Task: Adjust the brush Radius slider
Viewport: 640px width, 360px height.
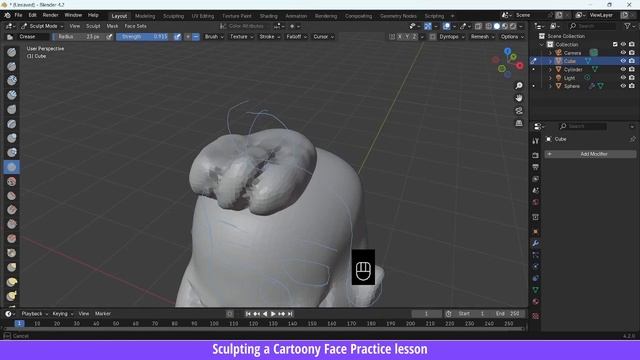Action: [x=78, y=37]
